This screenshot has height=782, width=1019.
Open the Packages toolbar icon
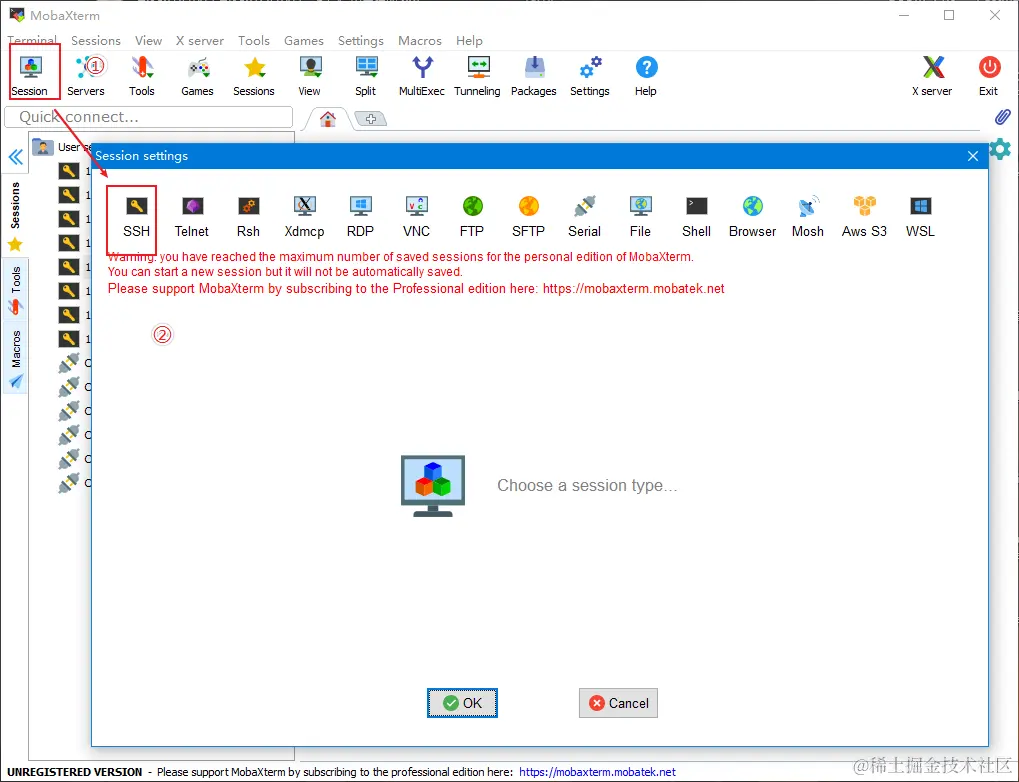click(534, 76)
